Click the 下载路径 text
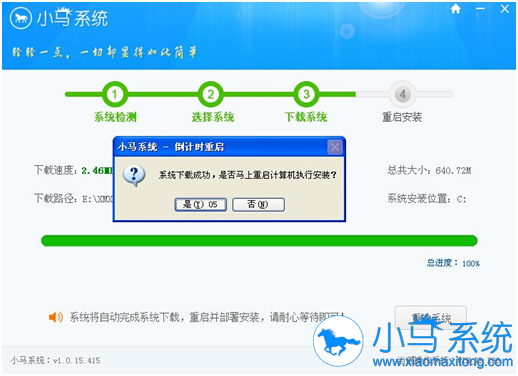518x376 pixels. 73,199
